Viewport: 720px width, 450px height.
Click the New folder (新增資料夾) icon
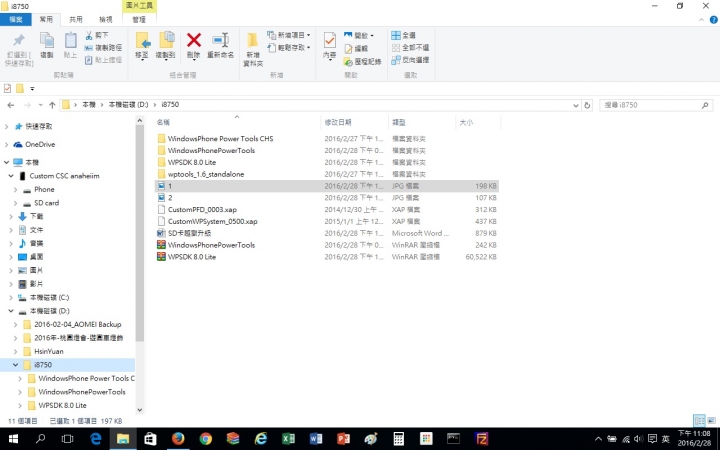253,40
